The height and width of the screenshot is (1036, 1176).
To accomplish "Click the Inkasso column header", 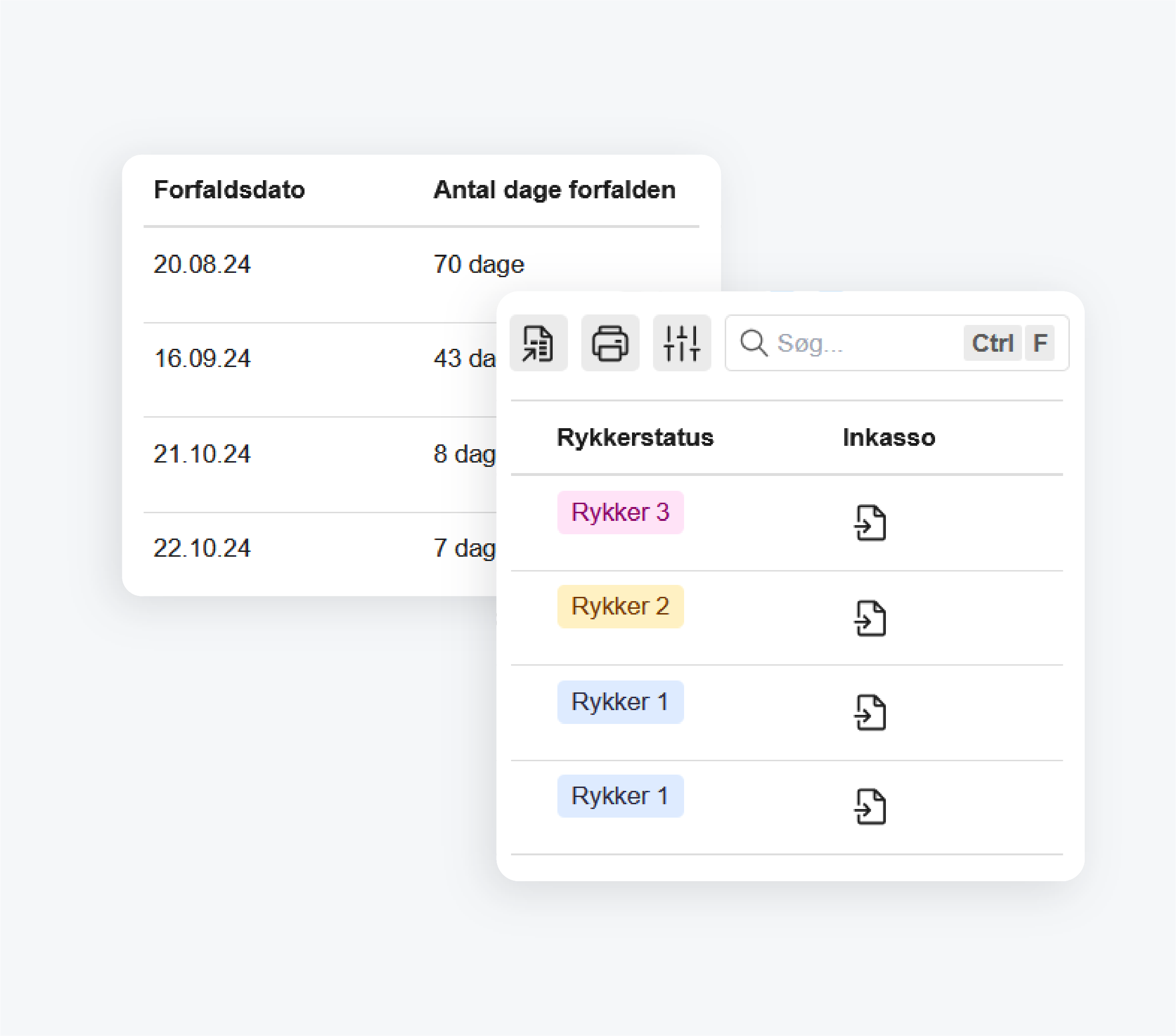I will [889, 437].
